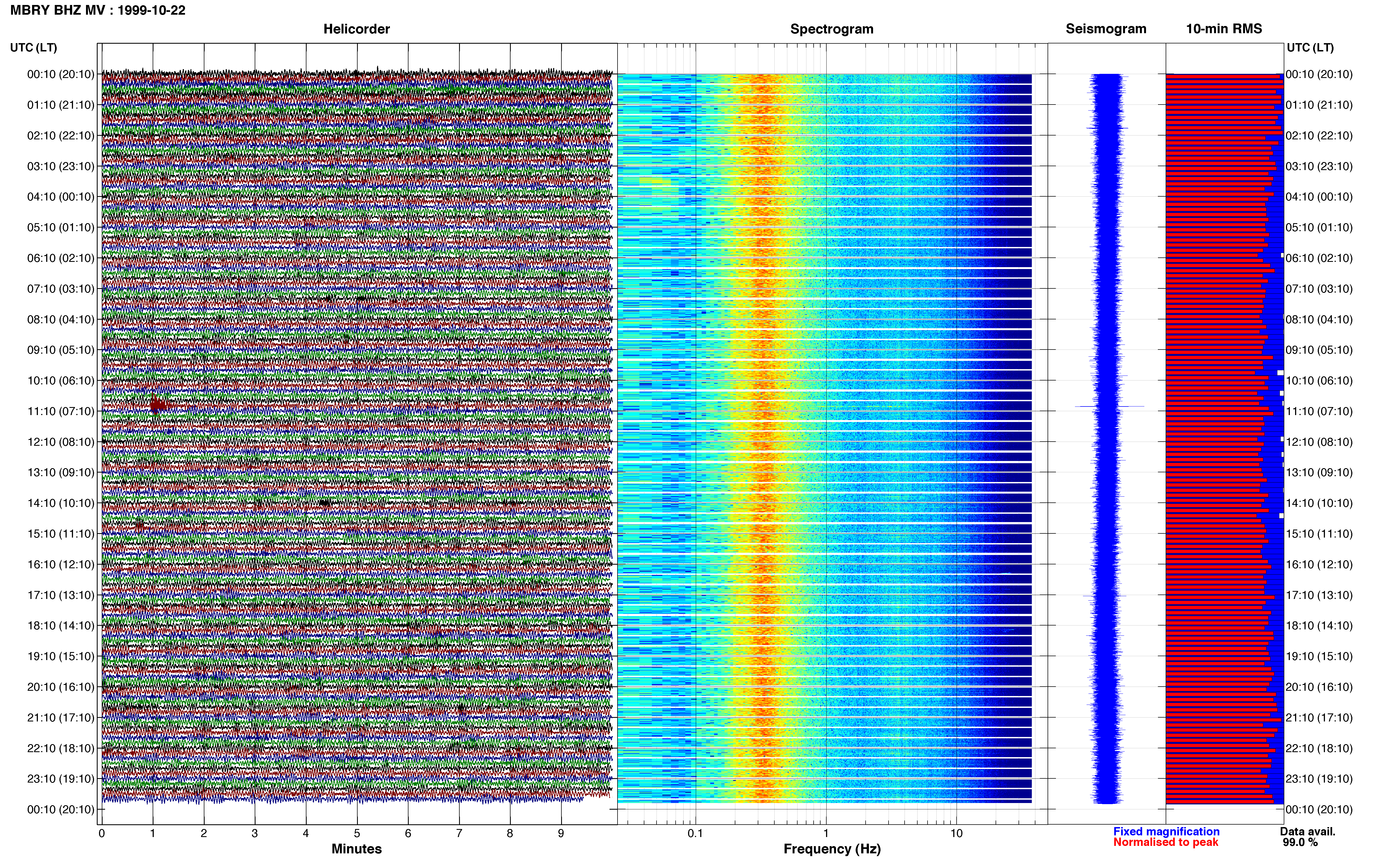Image resolution: width=1388 pixels, height=868 pixels.
Task: Click left time label '20:10 (16:10)'
Action: 61,687
